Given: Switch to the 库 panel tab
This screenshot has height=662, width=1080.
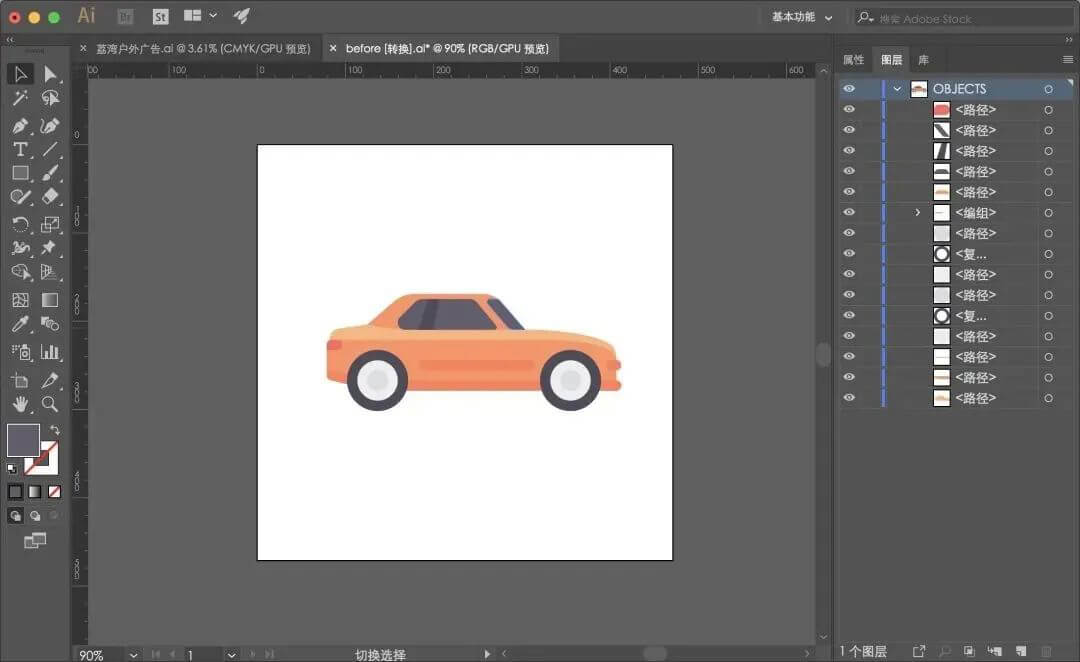Looking at the screenshot, I should [x=923, y=60].
